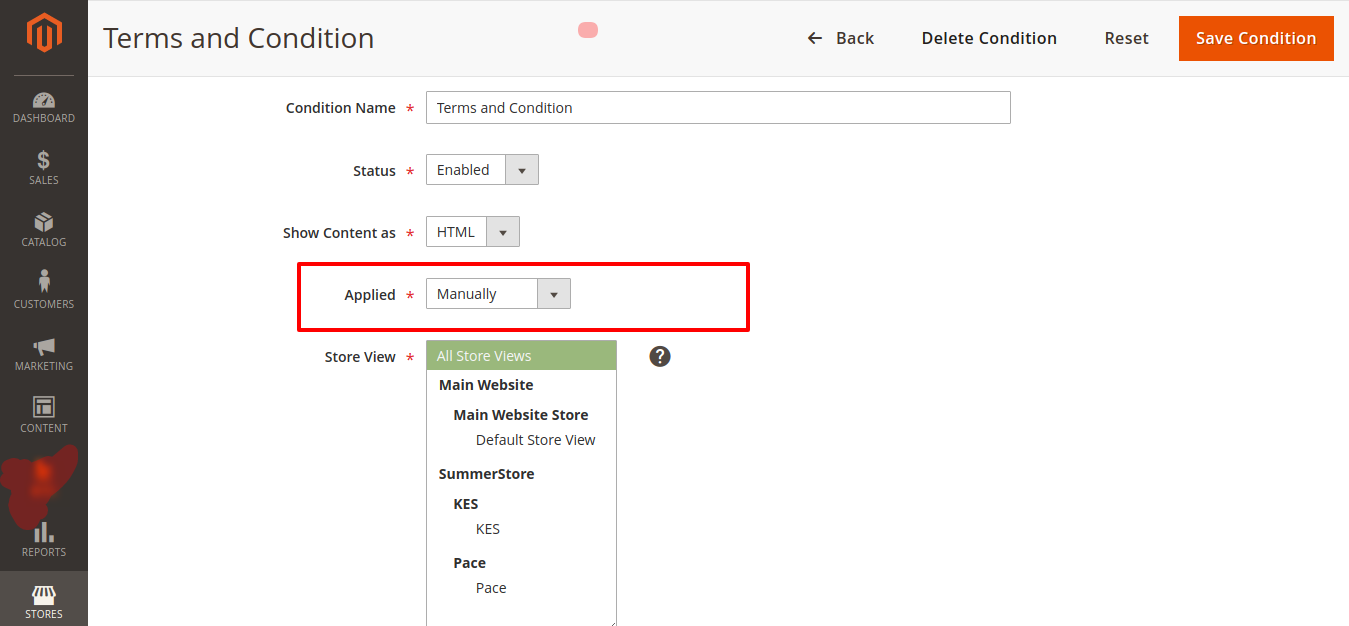Click the Save Condition button
Viewport: 1349px width, 626px height.
(x=1255, y=38)
